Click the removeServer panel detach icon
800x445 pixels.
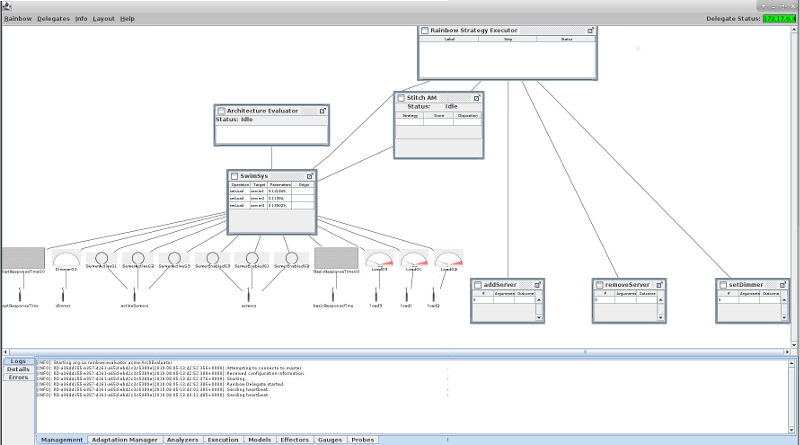tap(660, 285)
